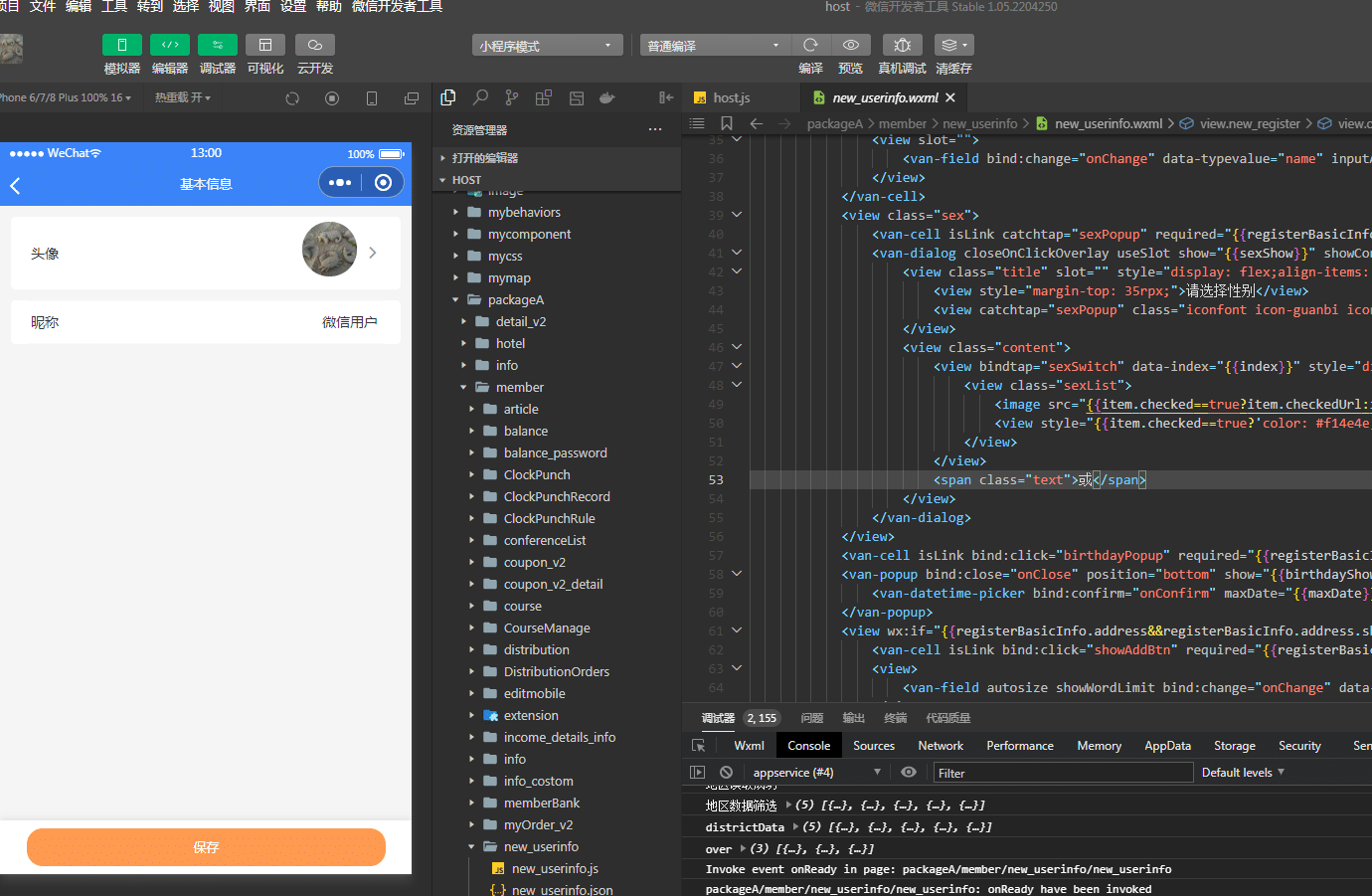Open the cloud development 云开发 icon
1372x896 pixels.
(x=314, y=45)
